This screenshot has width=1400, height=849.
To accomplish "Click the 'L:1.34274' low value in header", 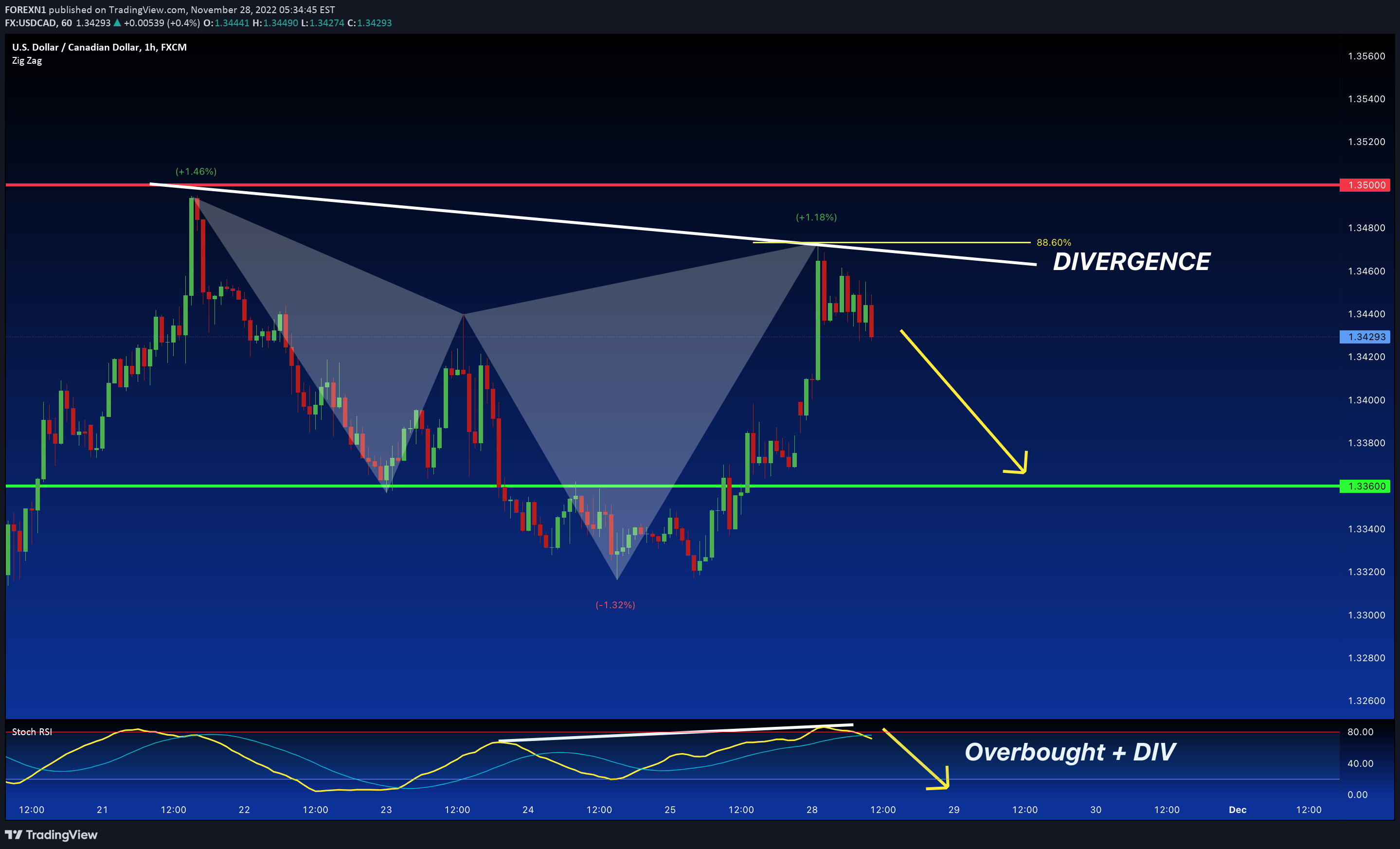I will 323,23.
